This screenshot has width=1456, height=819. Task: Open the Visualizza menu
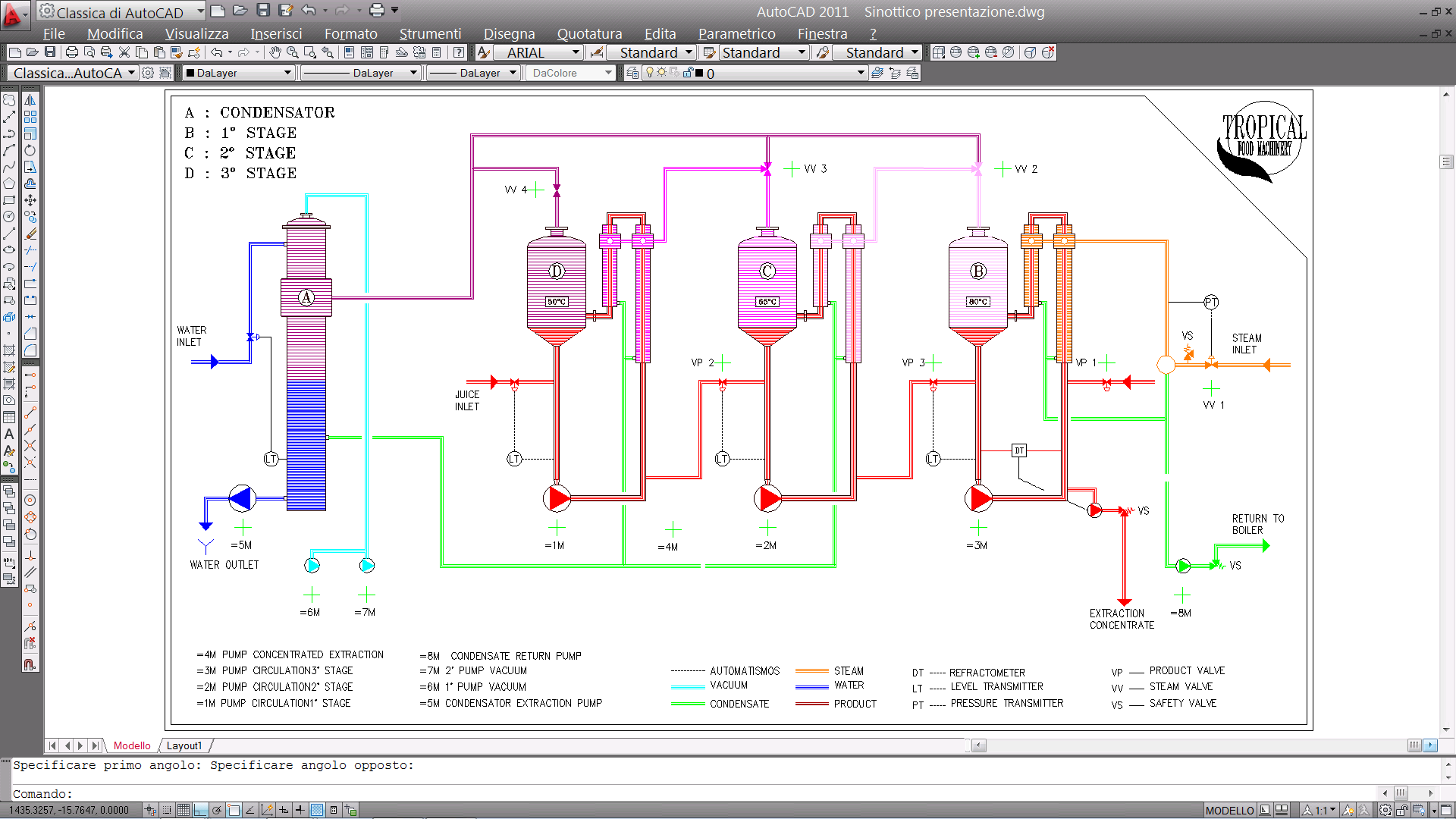(196, 33)
